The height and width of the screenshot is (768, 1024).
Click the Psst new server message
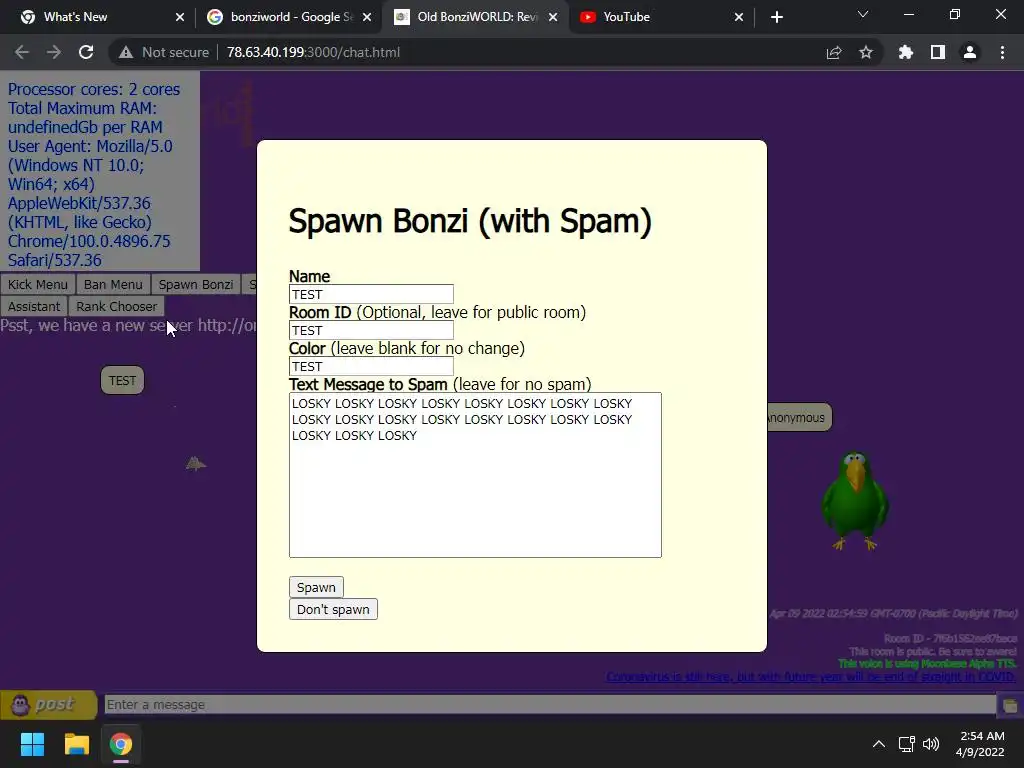(x=128, y=325)
